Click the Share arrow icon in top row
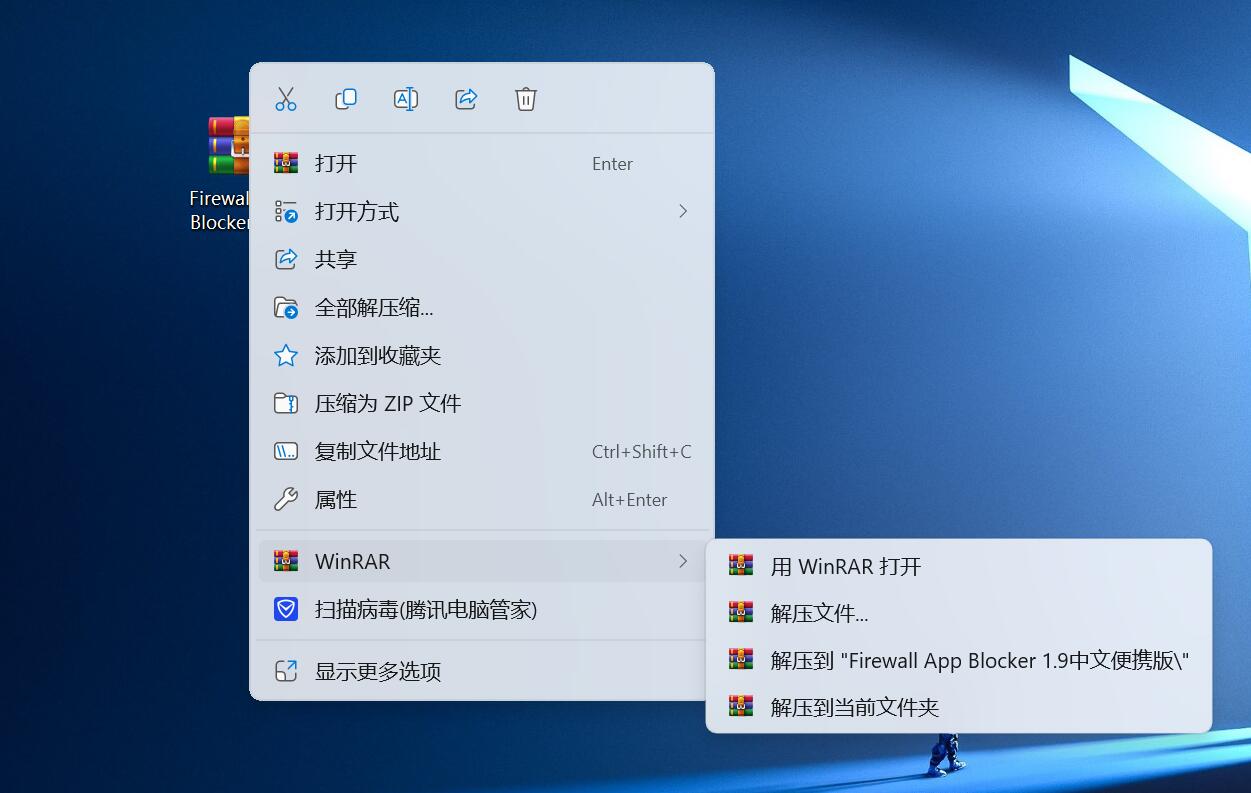 point(466,99)
